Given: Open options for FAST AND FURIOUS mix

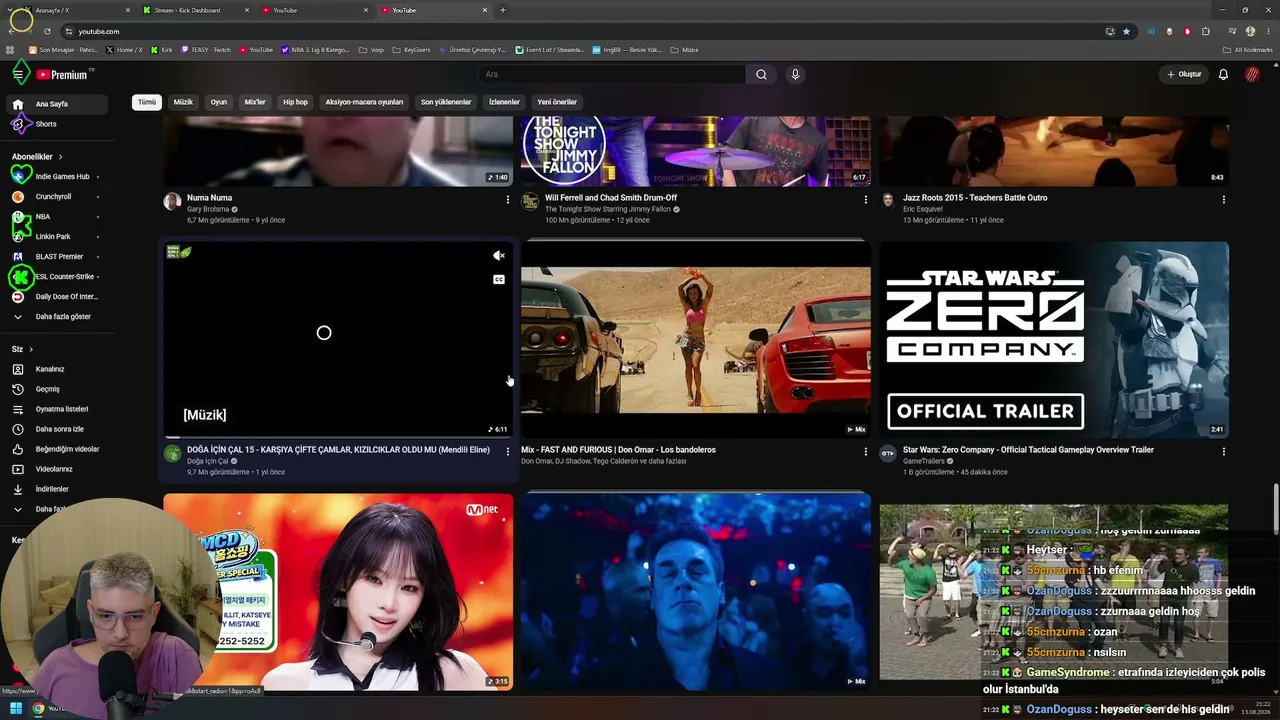Looking at the screenshot, I should [865, 452].
